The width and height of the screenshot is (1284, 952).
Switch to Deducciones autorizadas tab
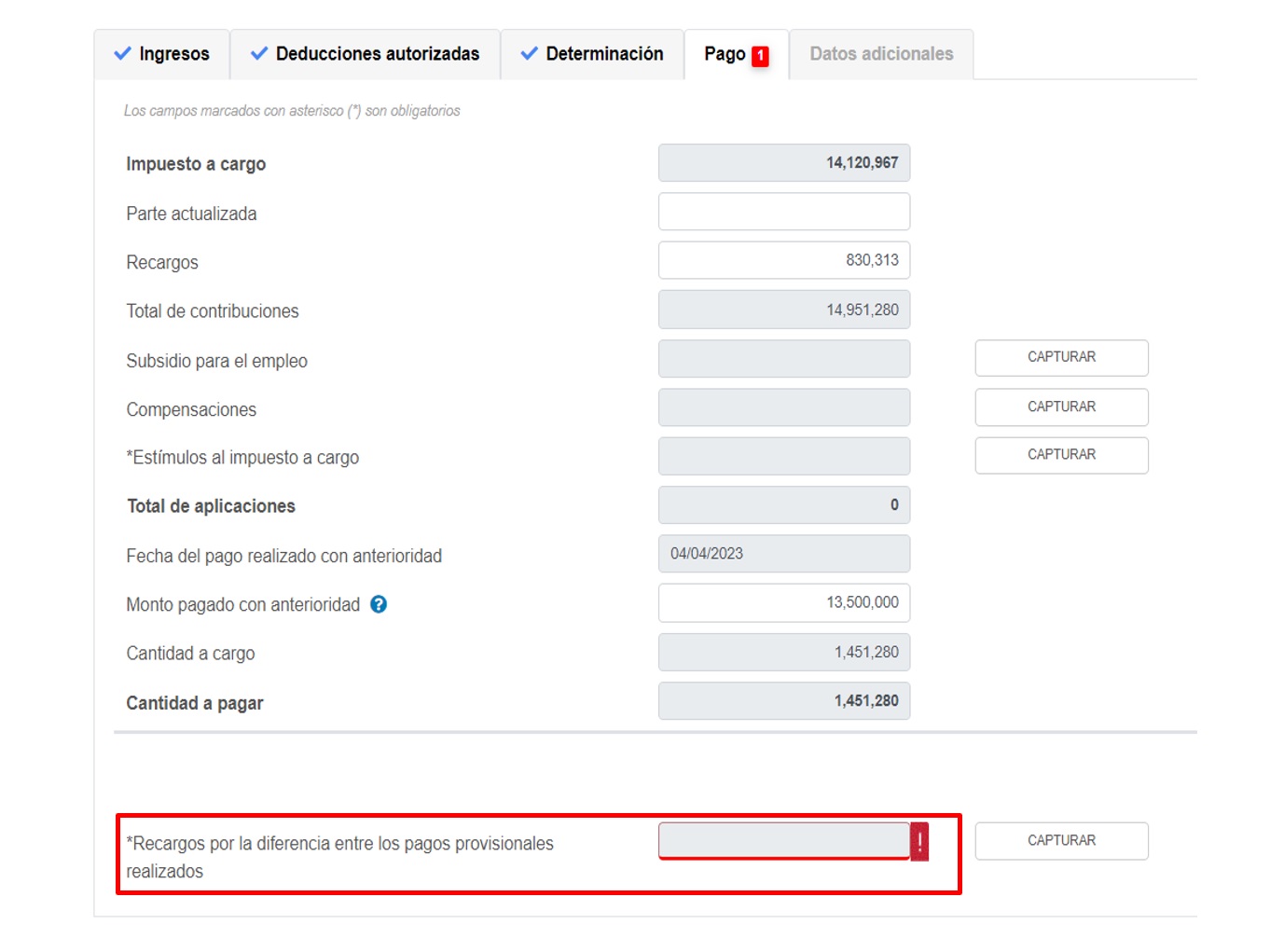pyautogui.click(x=366, y=54)
